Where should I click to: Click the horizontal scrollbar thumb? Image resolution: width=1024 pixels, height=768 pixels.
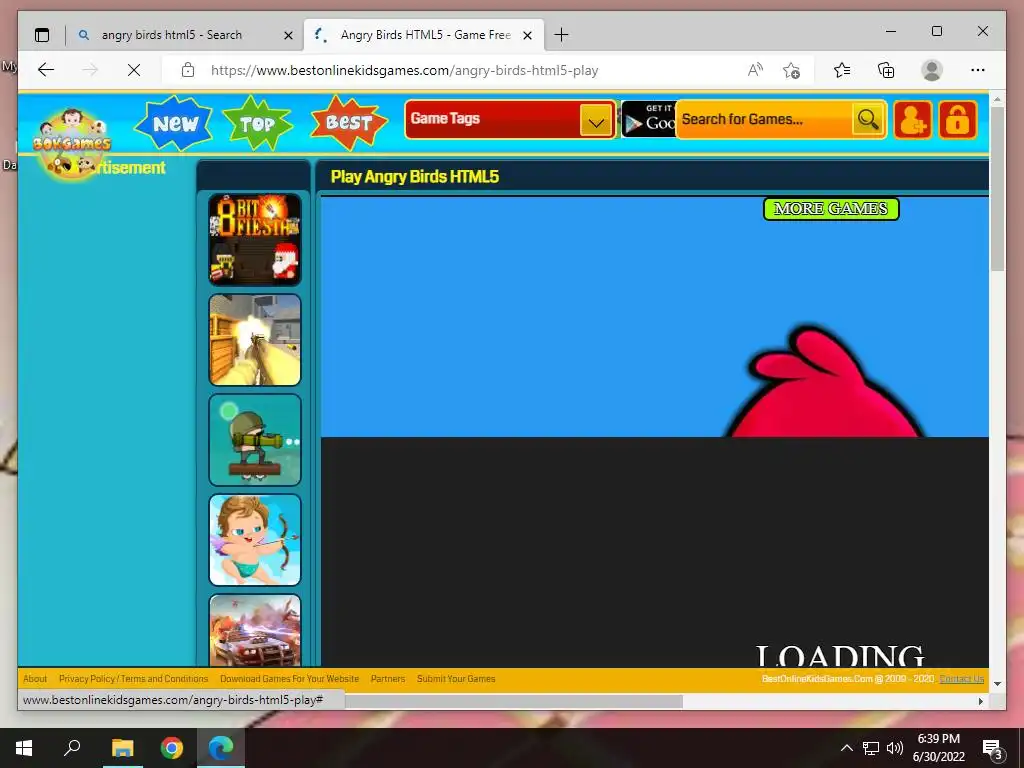tap(513, 701)
